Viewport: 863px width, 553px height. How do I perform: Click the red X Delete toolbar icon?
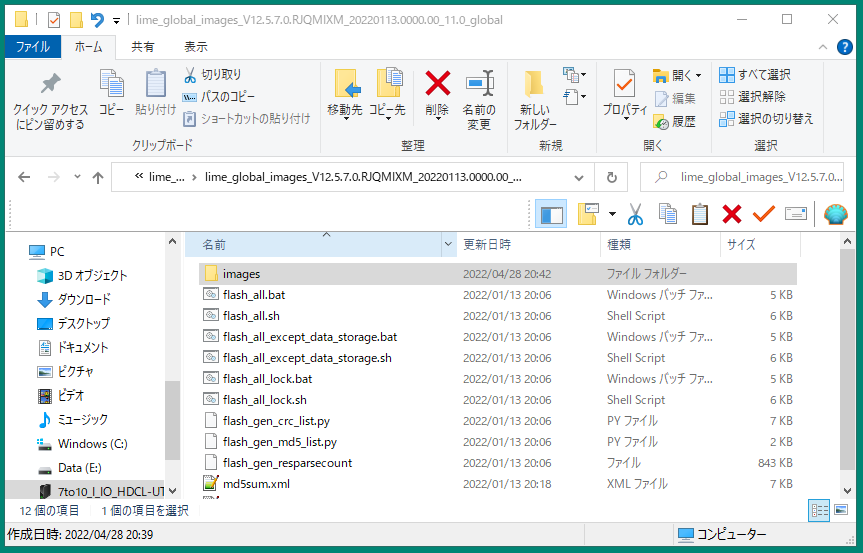(731, 214)
